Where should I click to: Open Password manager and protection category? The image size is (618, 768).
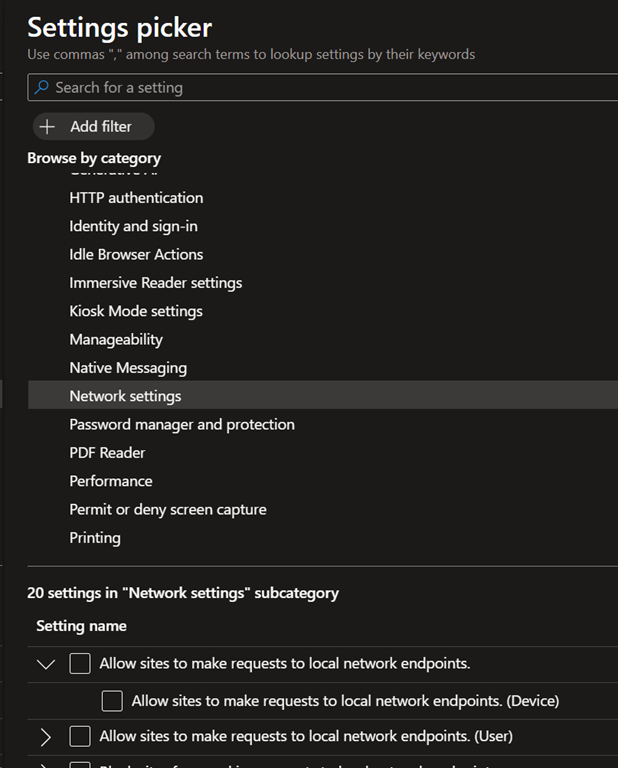click(182, 425)
